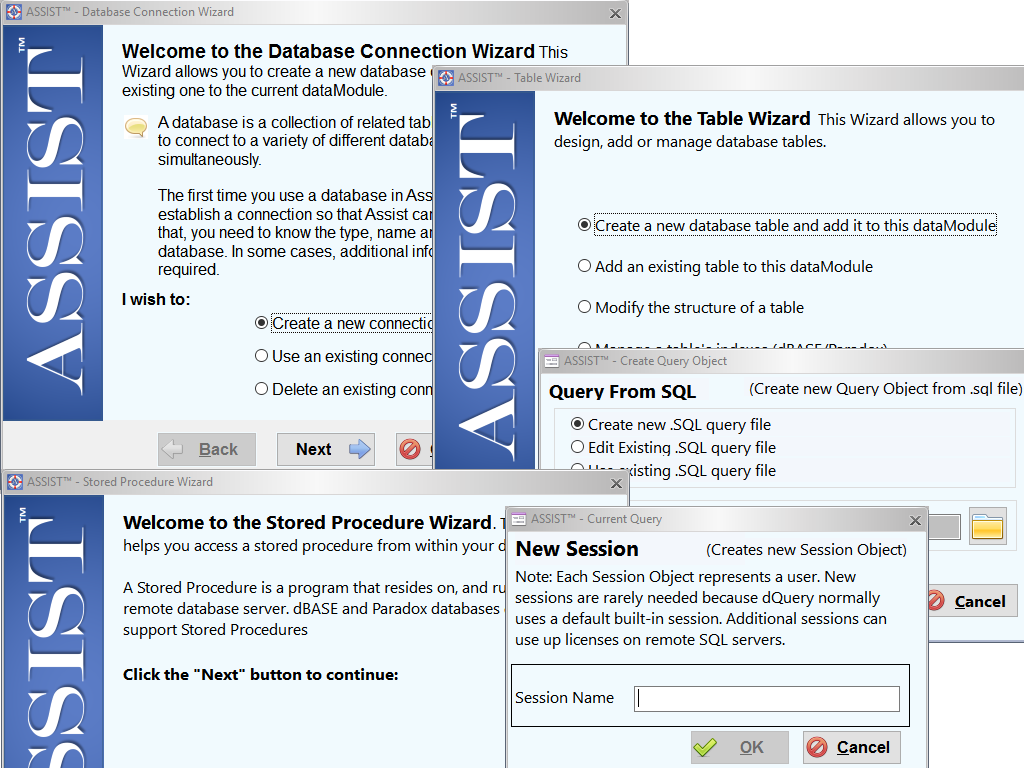This screenshot has width=1024, height=768.
Task: Click 'New Session' heading text
Action: [x=577, y=549]
